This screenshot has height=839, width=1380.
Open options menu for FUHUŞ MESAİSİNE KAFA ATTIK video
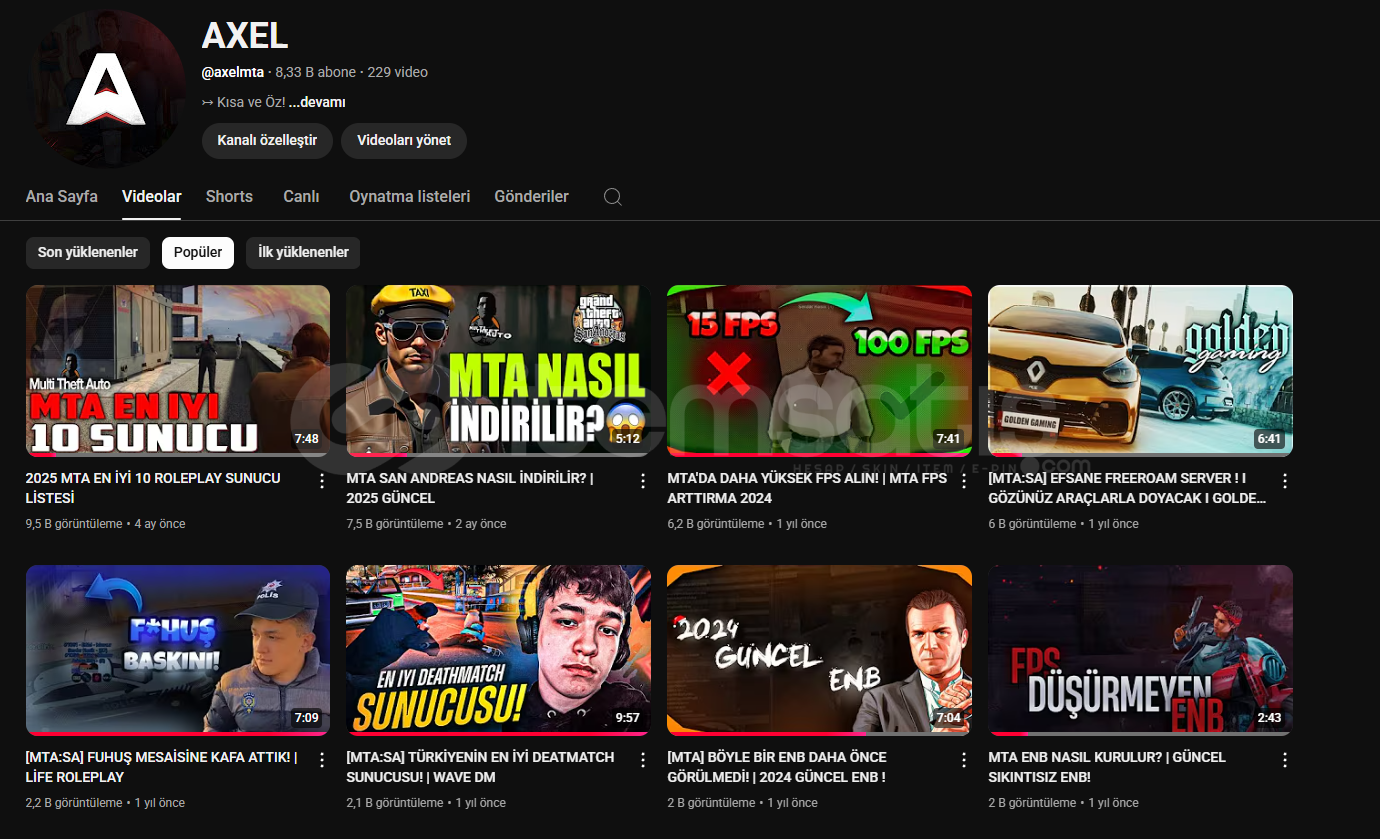click(322, 760)
